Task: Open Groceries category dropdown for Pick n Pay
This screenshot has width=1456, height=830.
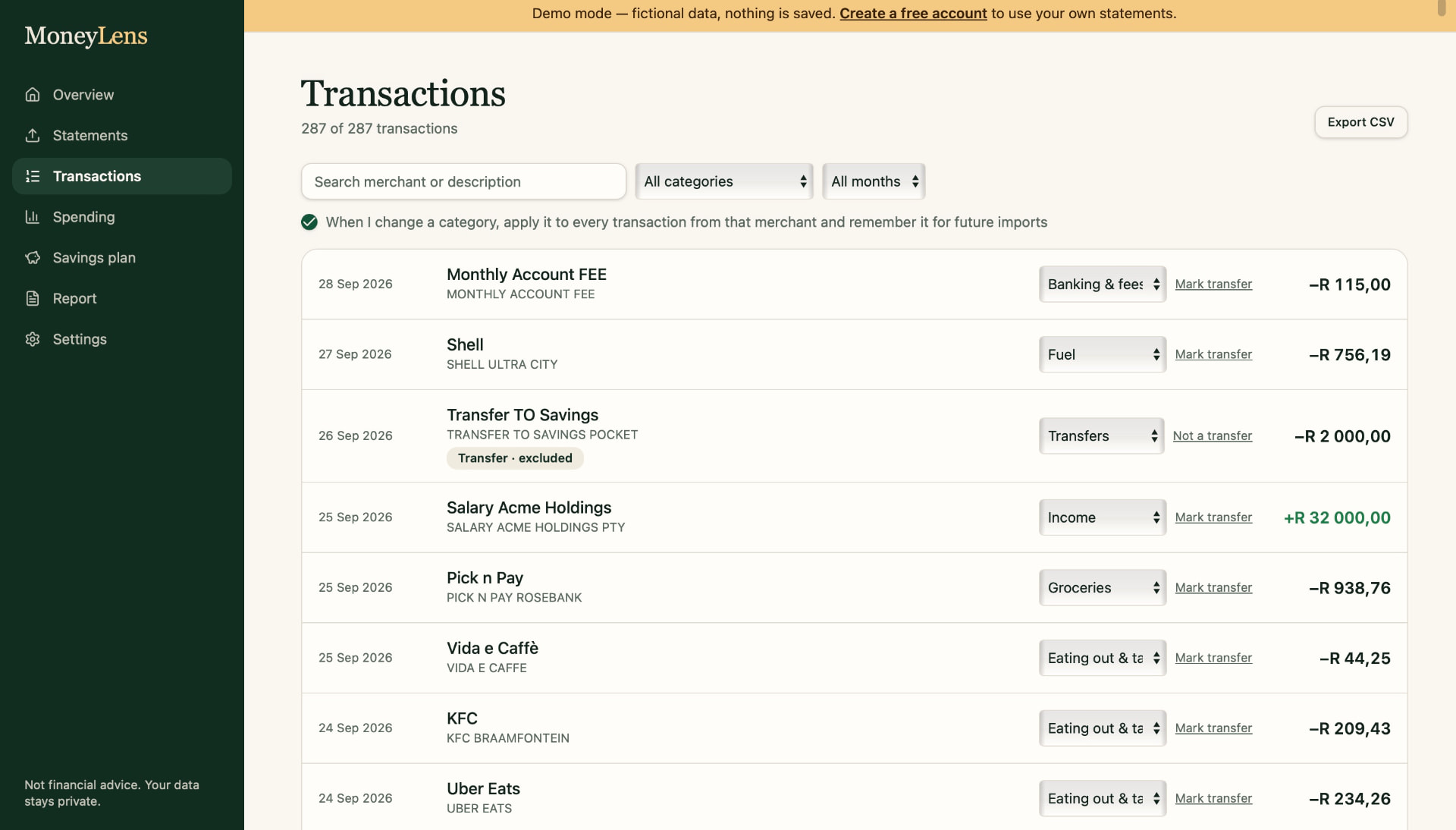Action: click(x=1103, y=588)
